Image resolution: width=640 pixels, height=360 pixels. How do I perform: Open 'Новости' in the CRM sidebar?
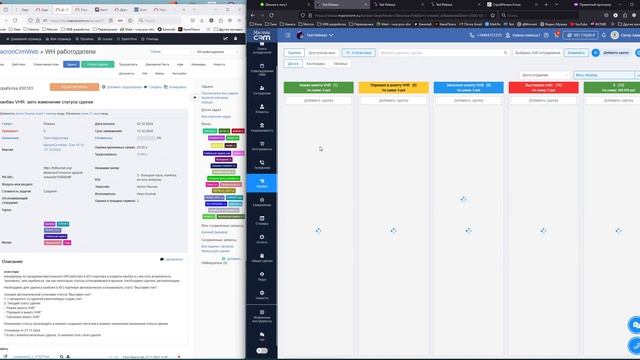262,295
